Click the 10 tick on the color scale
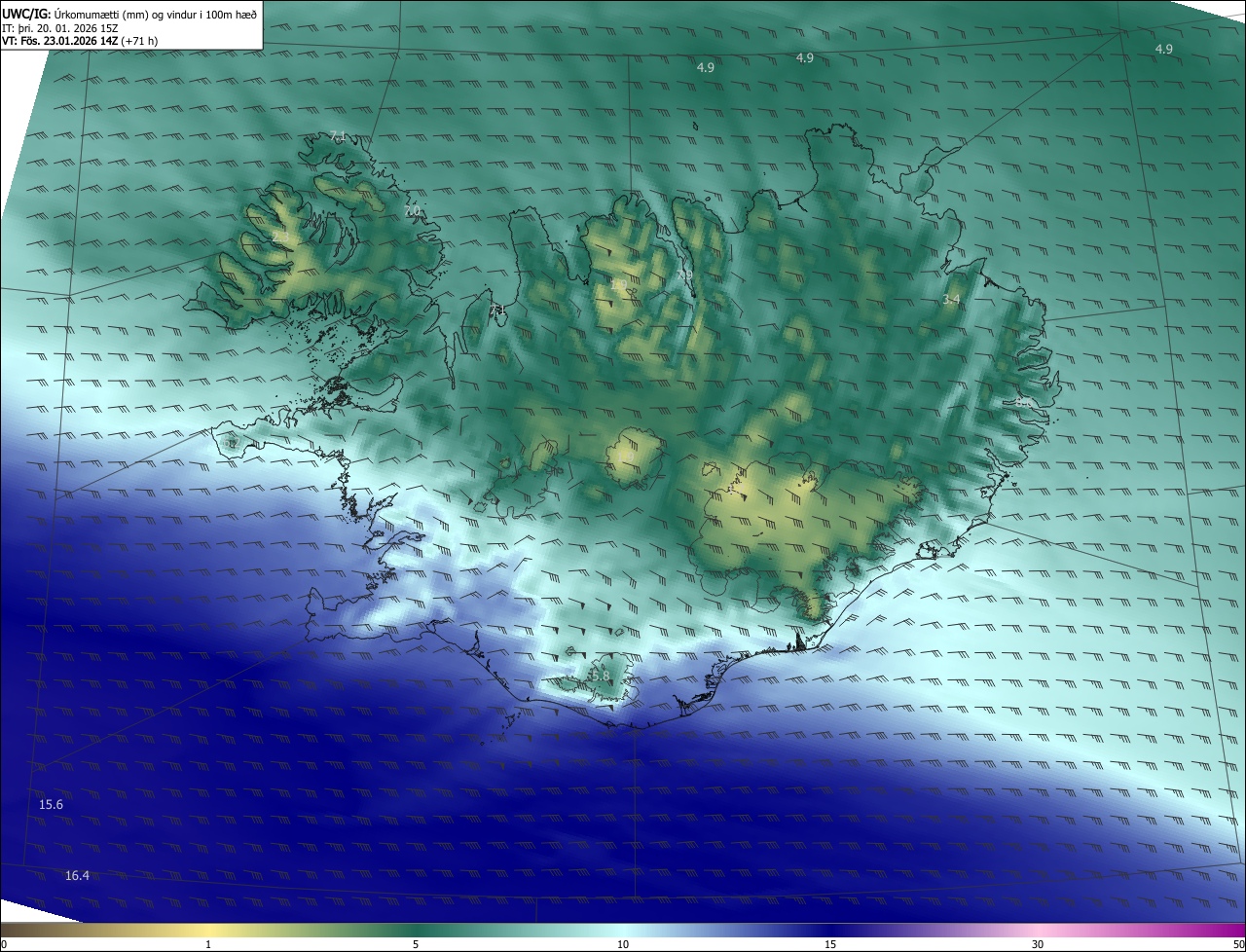 (623, 944)
